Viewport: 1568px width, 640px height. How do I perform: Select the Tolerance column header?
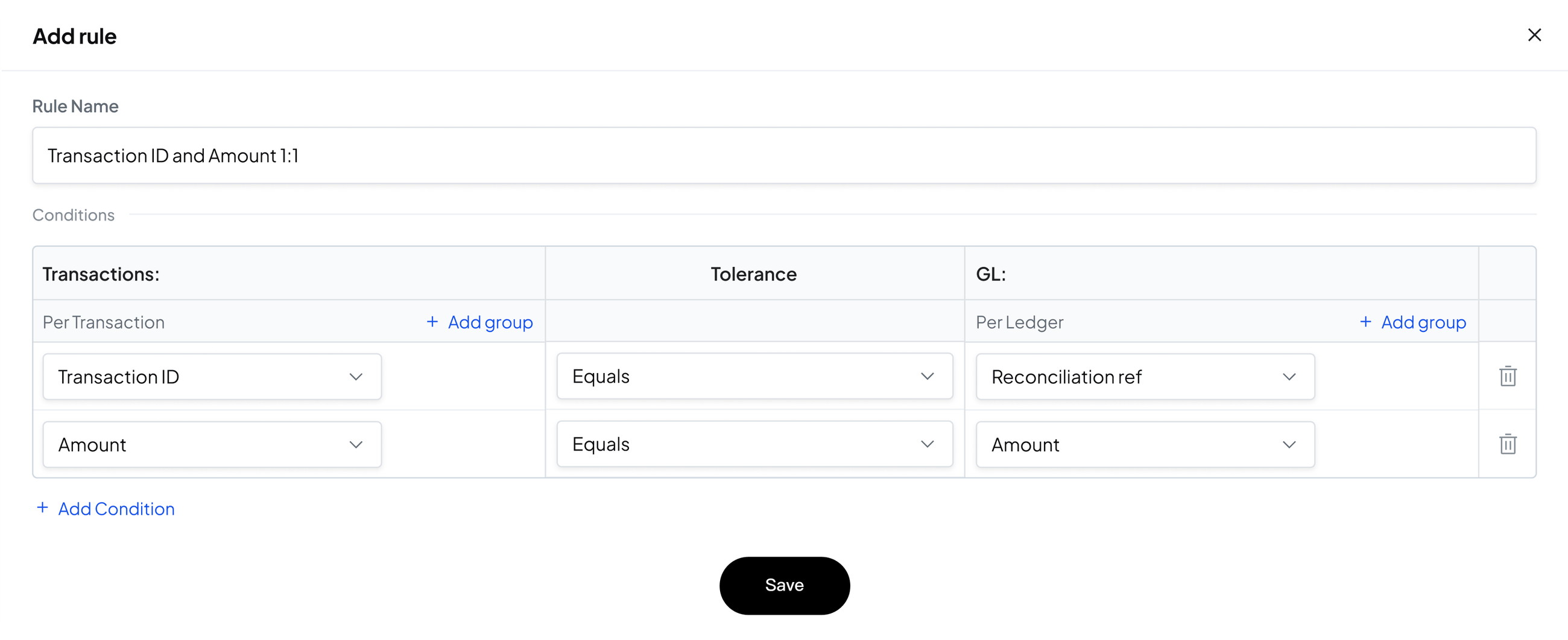tap(754, 273)
